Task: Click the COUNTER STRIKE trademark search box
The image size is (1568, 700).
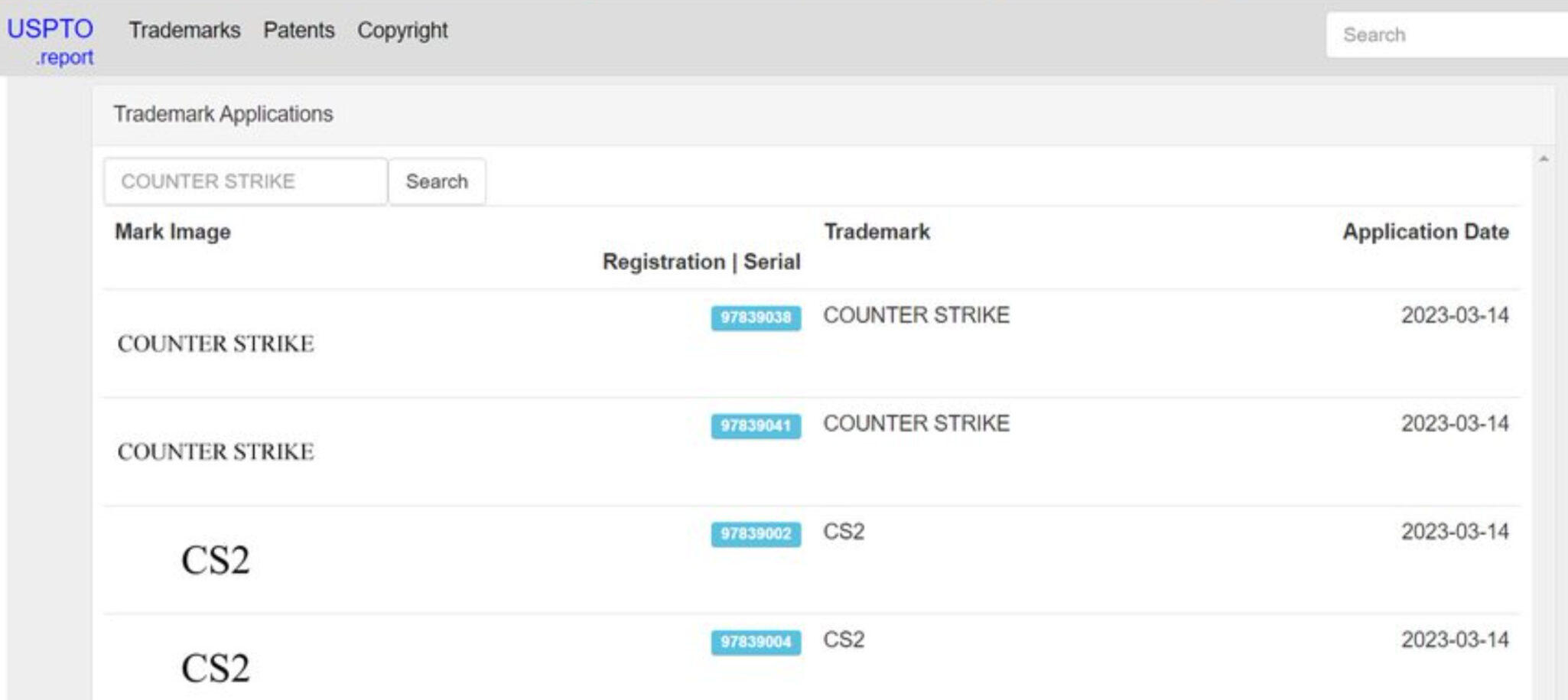Action: (x=246, y=181)
